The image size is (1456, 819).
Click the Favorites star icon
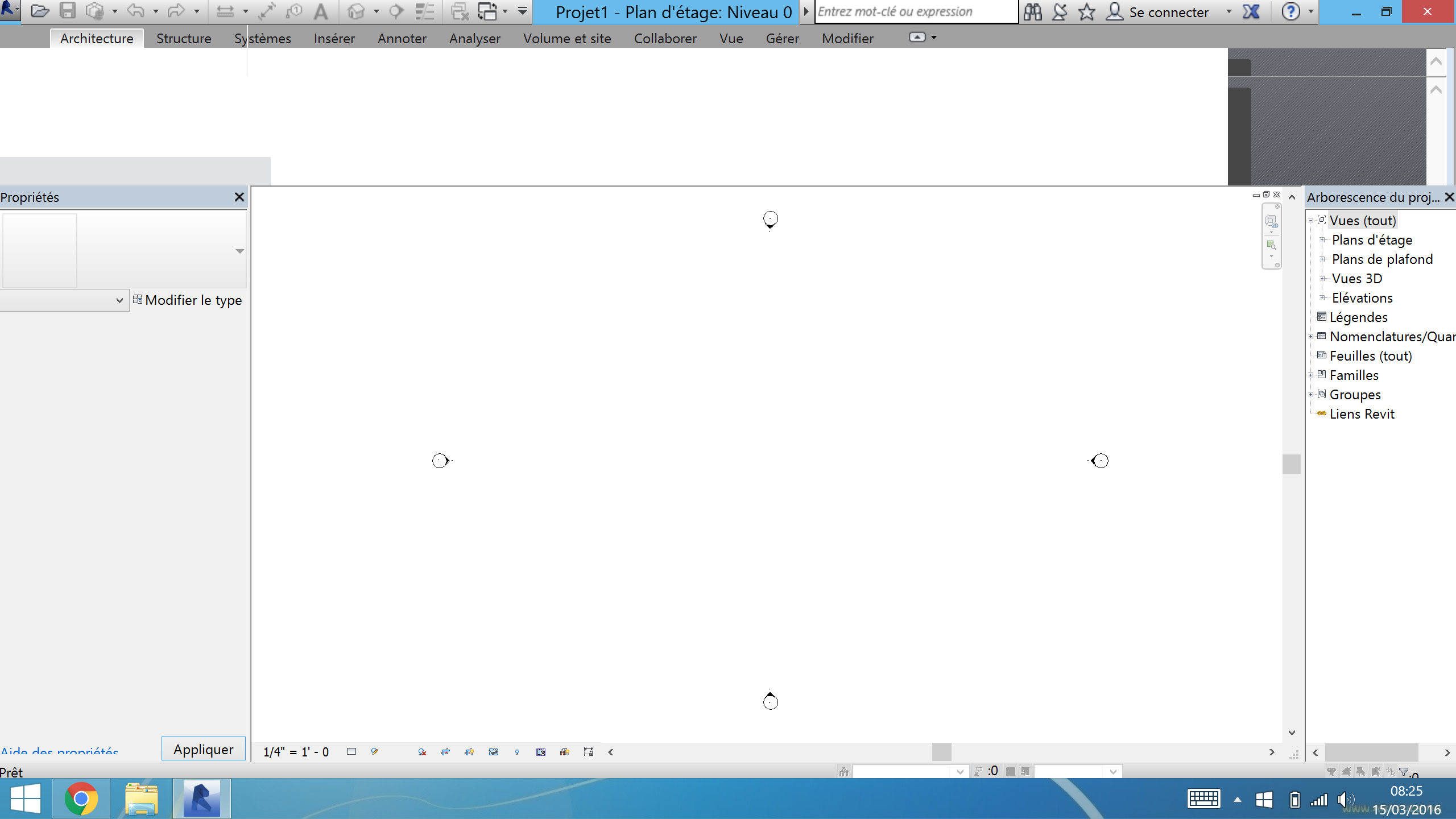[x=1086, y=11]
